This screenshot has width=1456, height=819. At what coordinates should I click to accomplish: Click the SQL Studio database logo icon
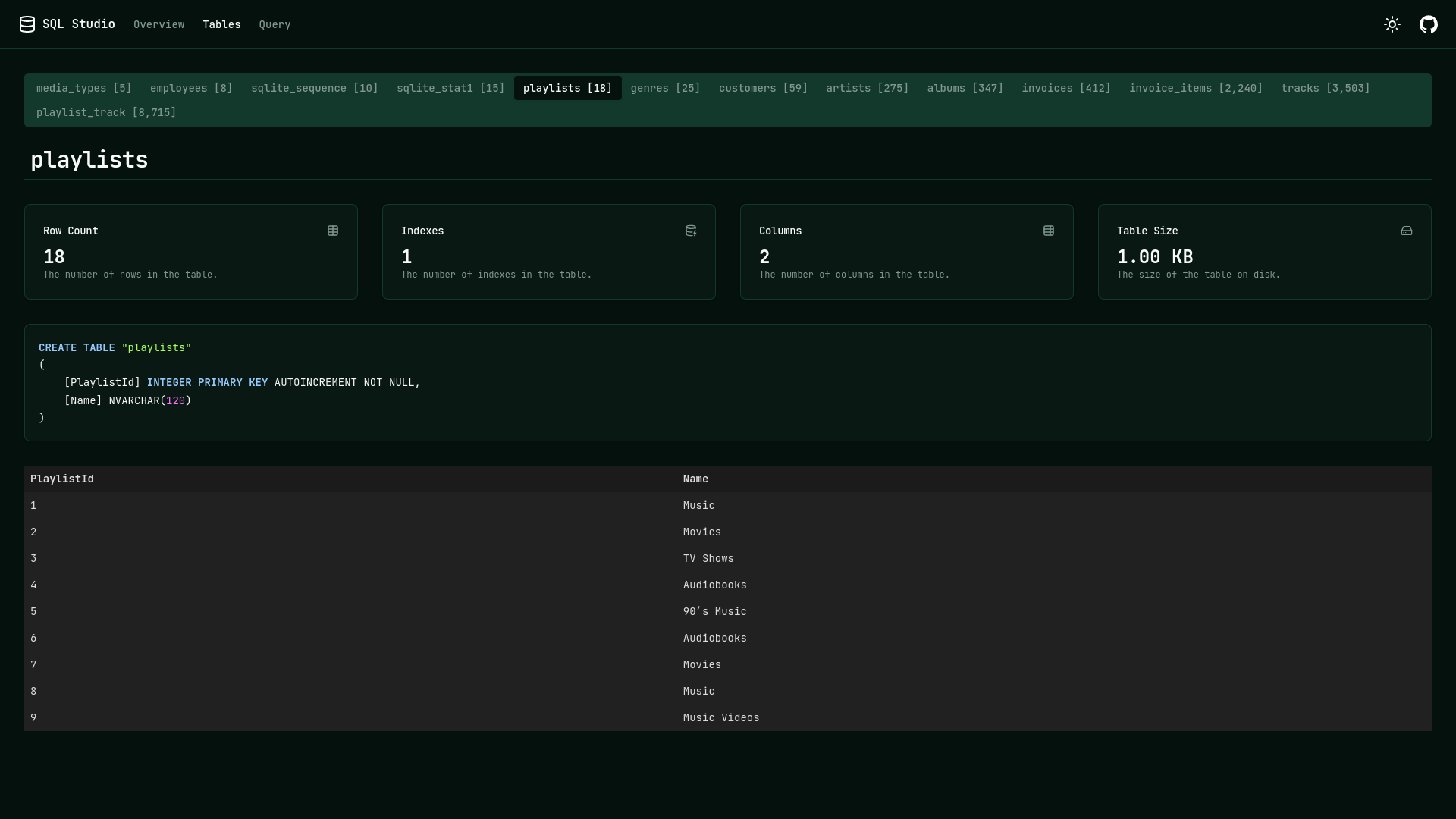pos(27,24)
